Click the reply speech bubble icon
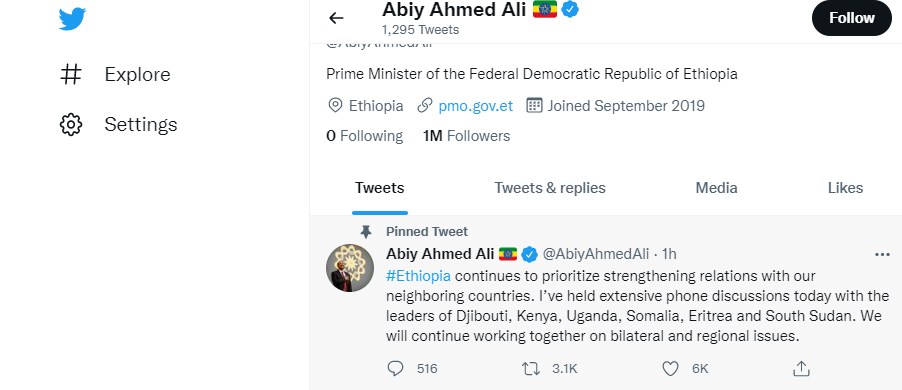902x390 pixels. 395,368
